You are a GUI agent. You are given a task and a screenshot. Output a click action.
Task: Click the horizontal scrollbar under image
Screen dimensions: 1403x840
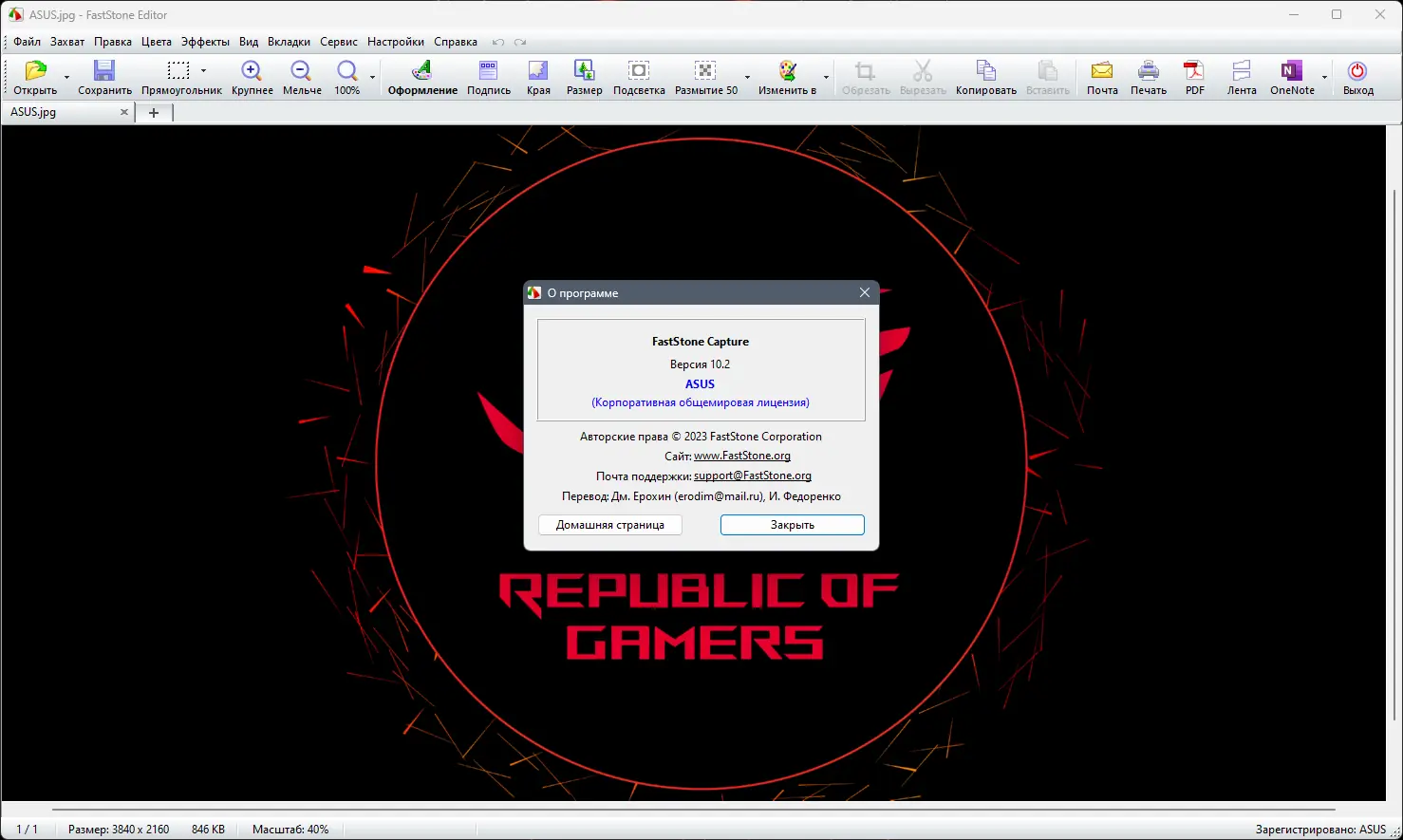(693, 810)
